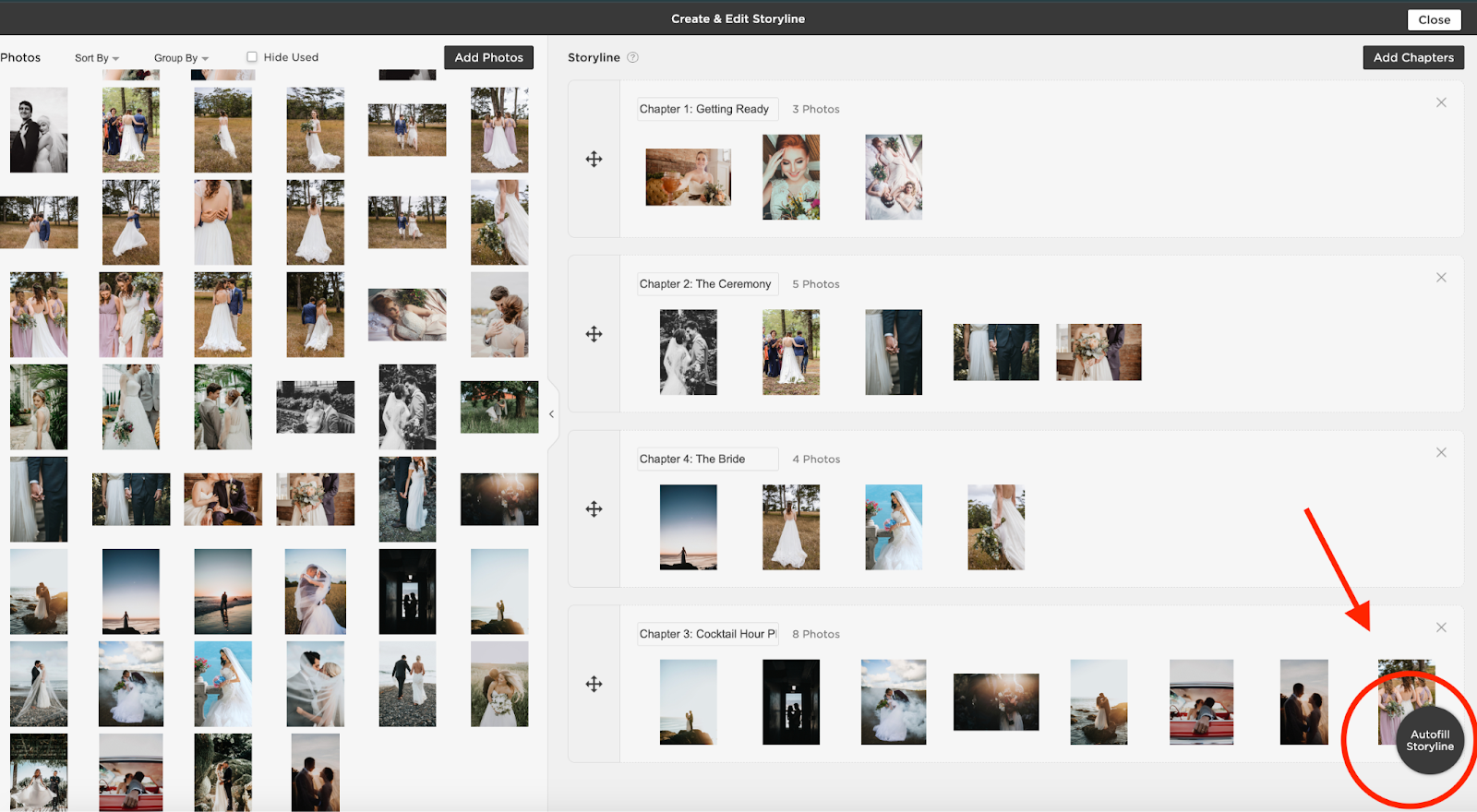Select wedding party group photo in Chapter 2
1477x812 pixels.
click(x=791, y=352)
